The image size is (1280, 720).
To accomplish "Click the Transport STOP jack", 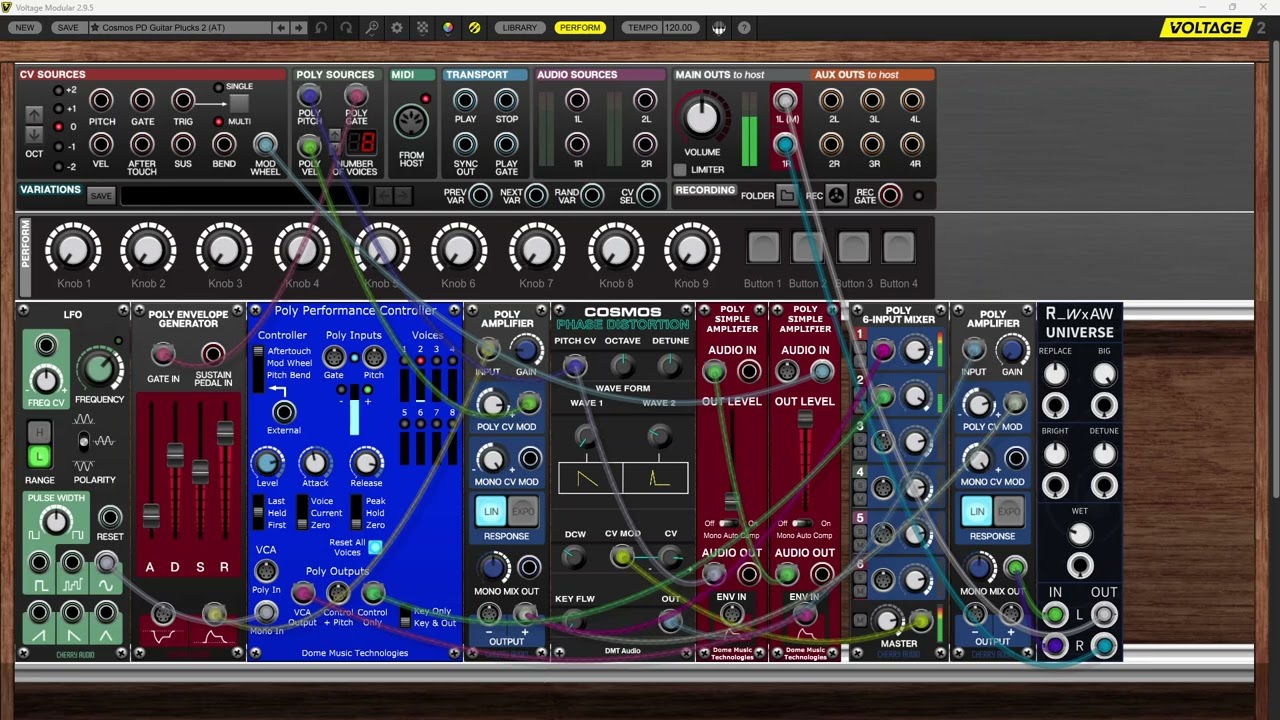I will tap(507, 100).
